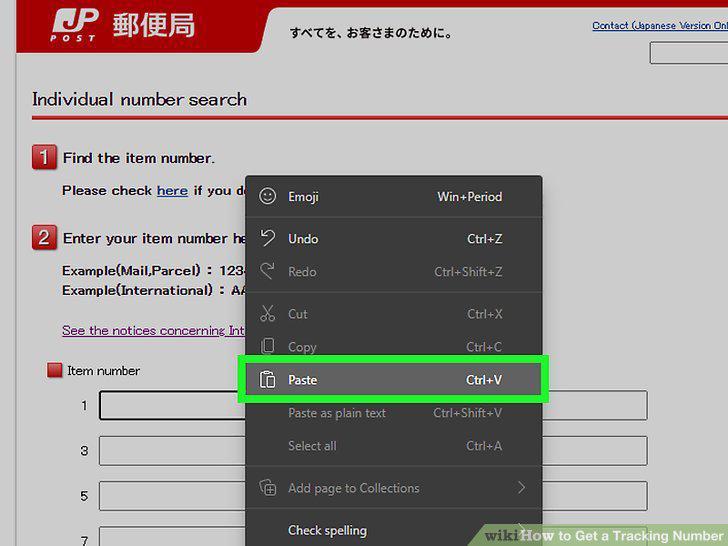Viewport: 728px width, 546px height.
Task: Choose Cut from the context menu
Action: pyautogui.click(x=393, y=314)
